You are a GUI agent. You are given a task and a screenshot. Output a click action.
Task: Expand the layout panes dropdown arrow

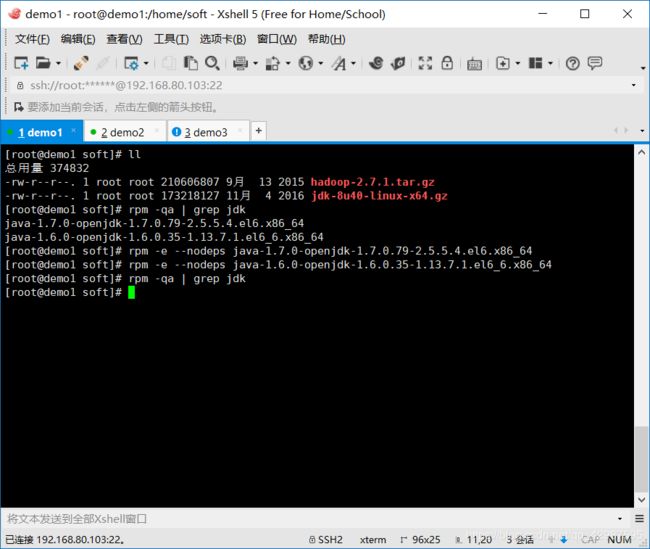pos(550,63)
